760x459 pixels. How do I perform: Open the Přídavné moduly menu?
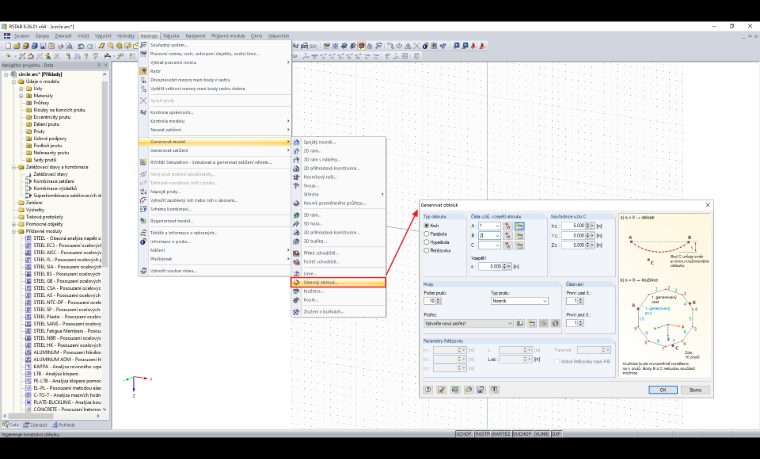click(x=228, y=36)
